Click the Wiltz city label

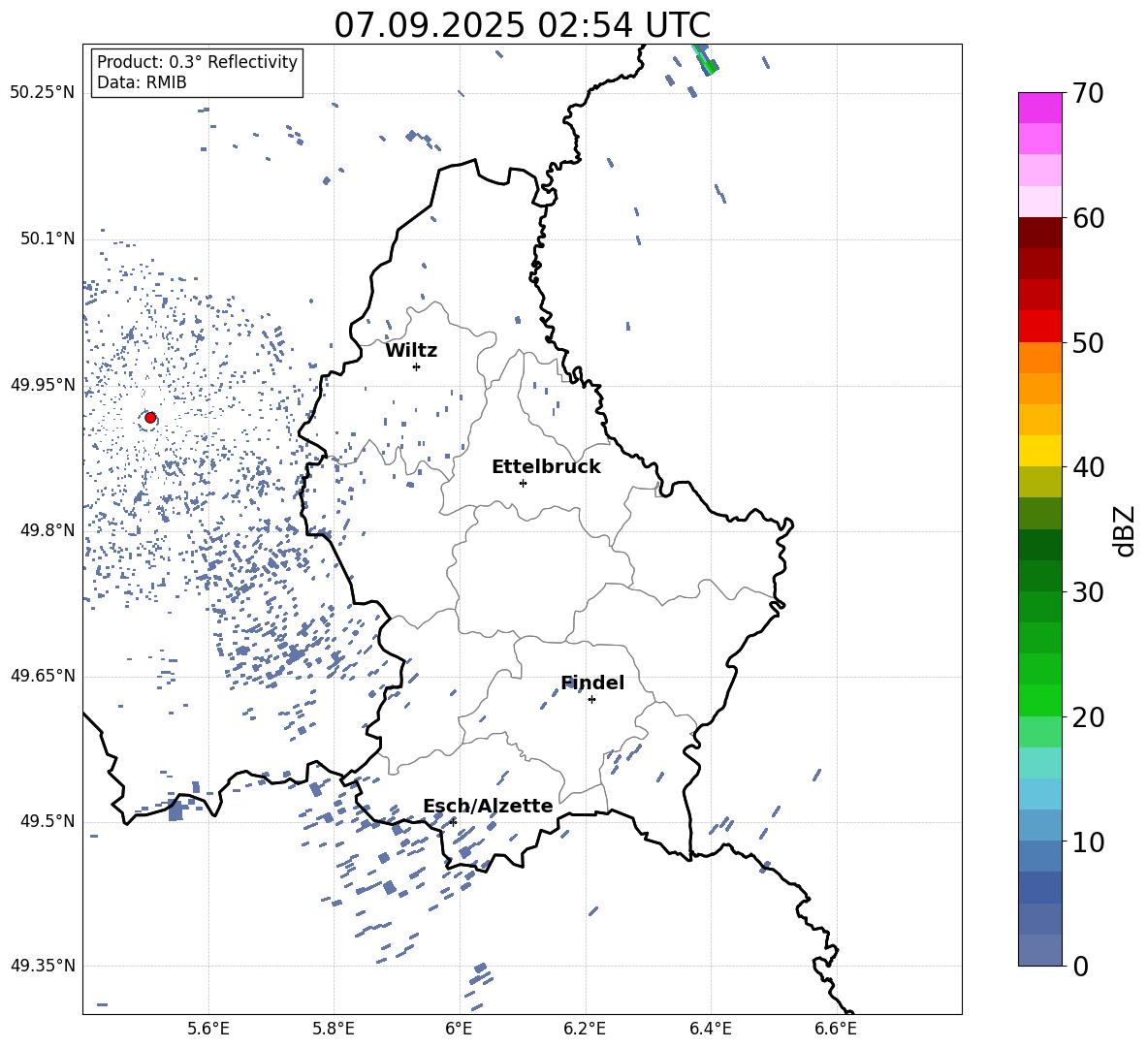(411, 351)
